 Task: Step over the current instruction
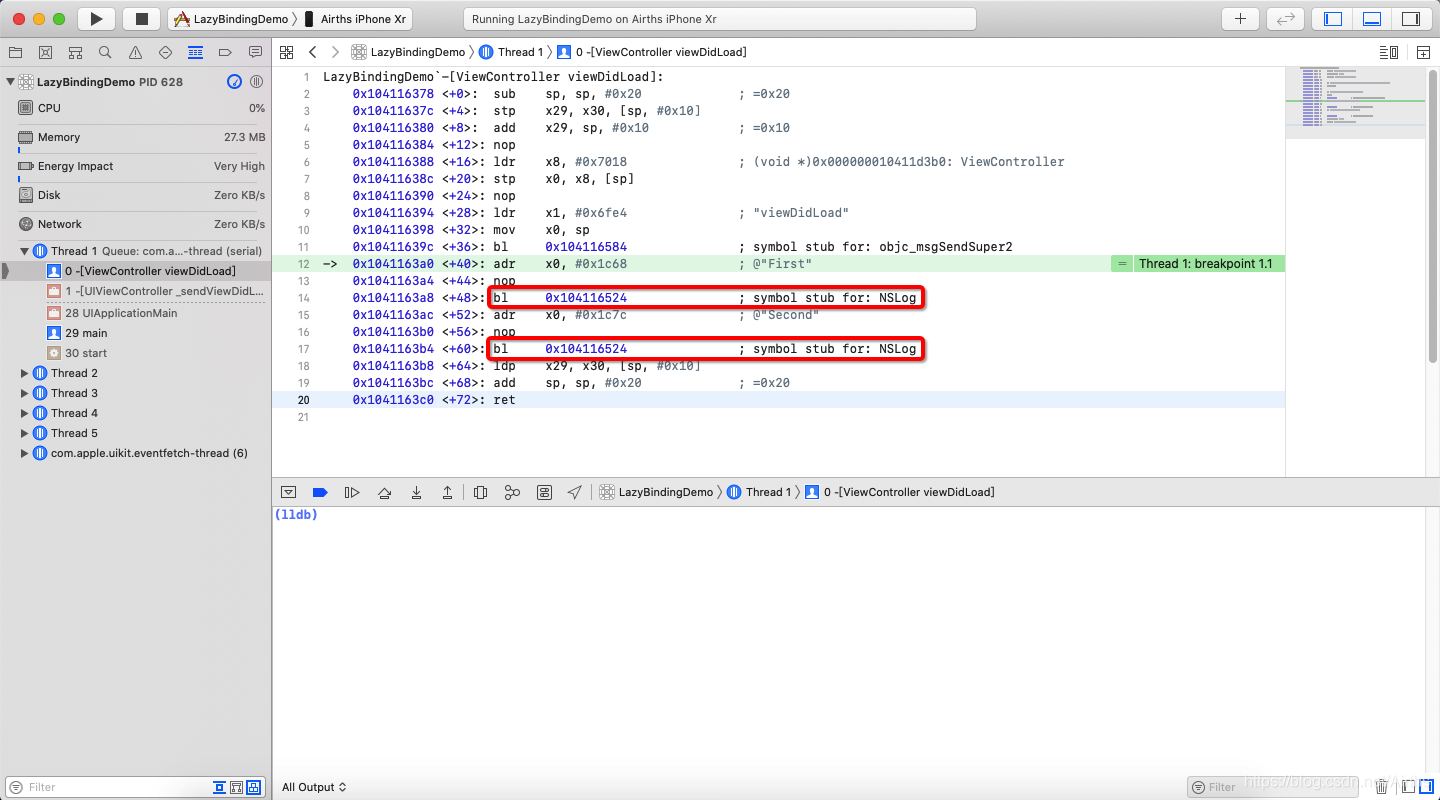(x=384, y=492)
